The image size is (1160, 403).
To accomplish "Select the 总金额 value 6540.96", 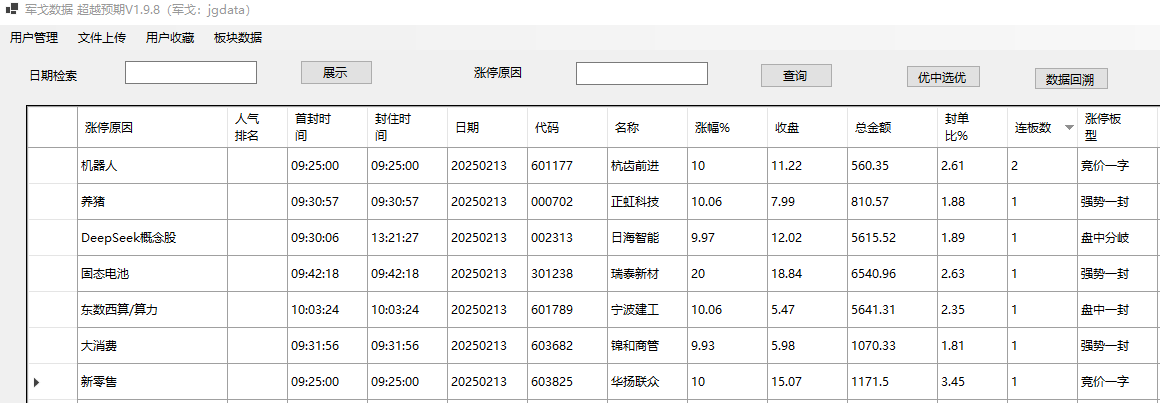I will (x=891, y=274).
